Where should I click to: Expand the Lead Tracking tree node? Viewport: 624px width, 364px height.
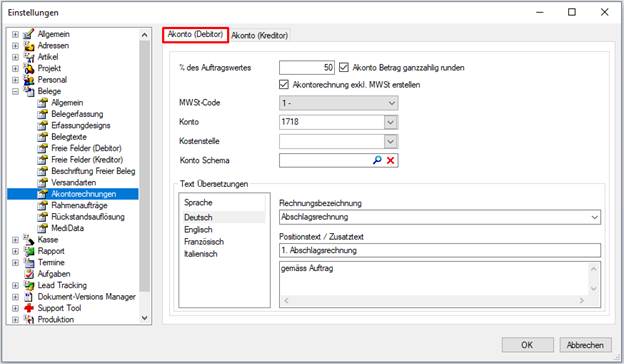(x=15, y=286)
